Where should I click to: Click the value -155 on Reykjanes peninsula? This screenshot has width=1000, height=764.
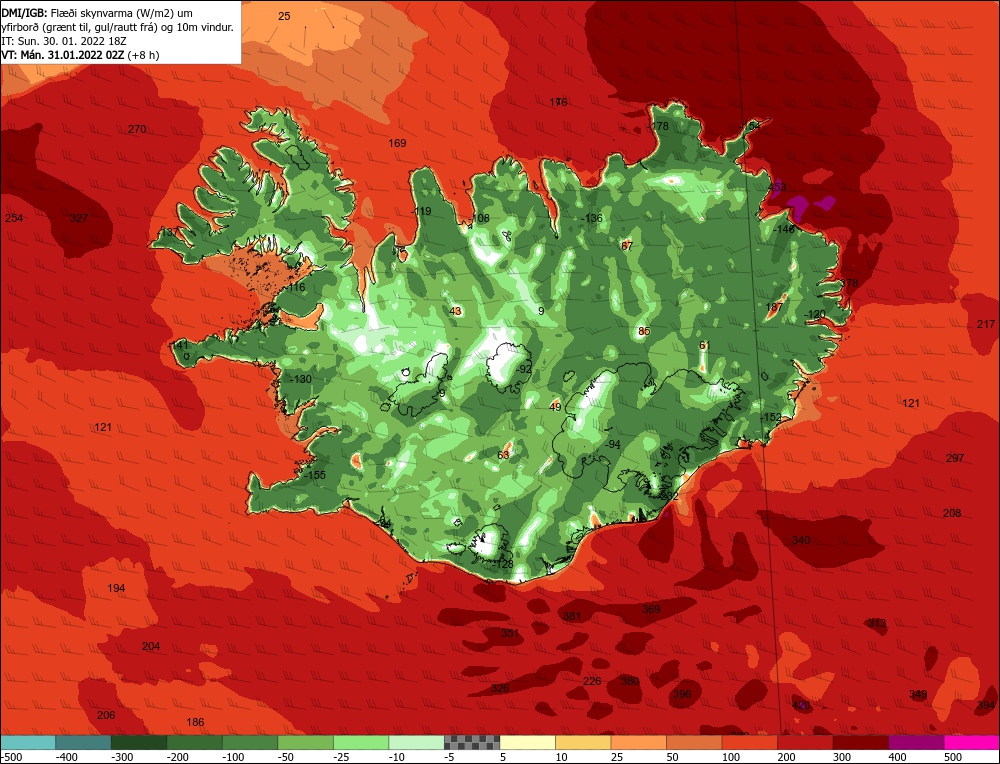pos(315,475)
